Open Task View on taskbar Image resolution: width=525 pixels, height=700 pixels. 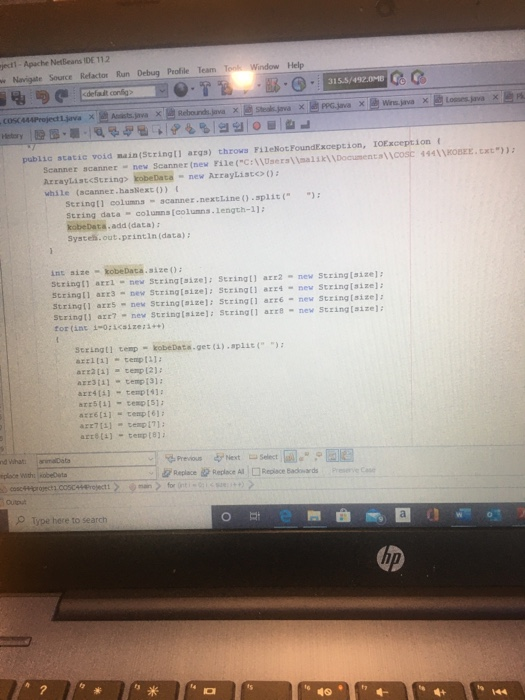[254, 517]
